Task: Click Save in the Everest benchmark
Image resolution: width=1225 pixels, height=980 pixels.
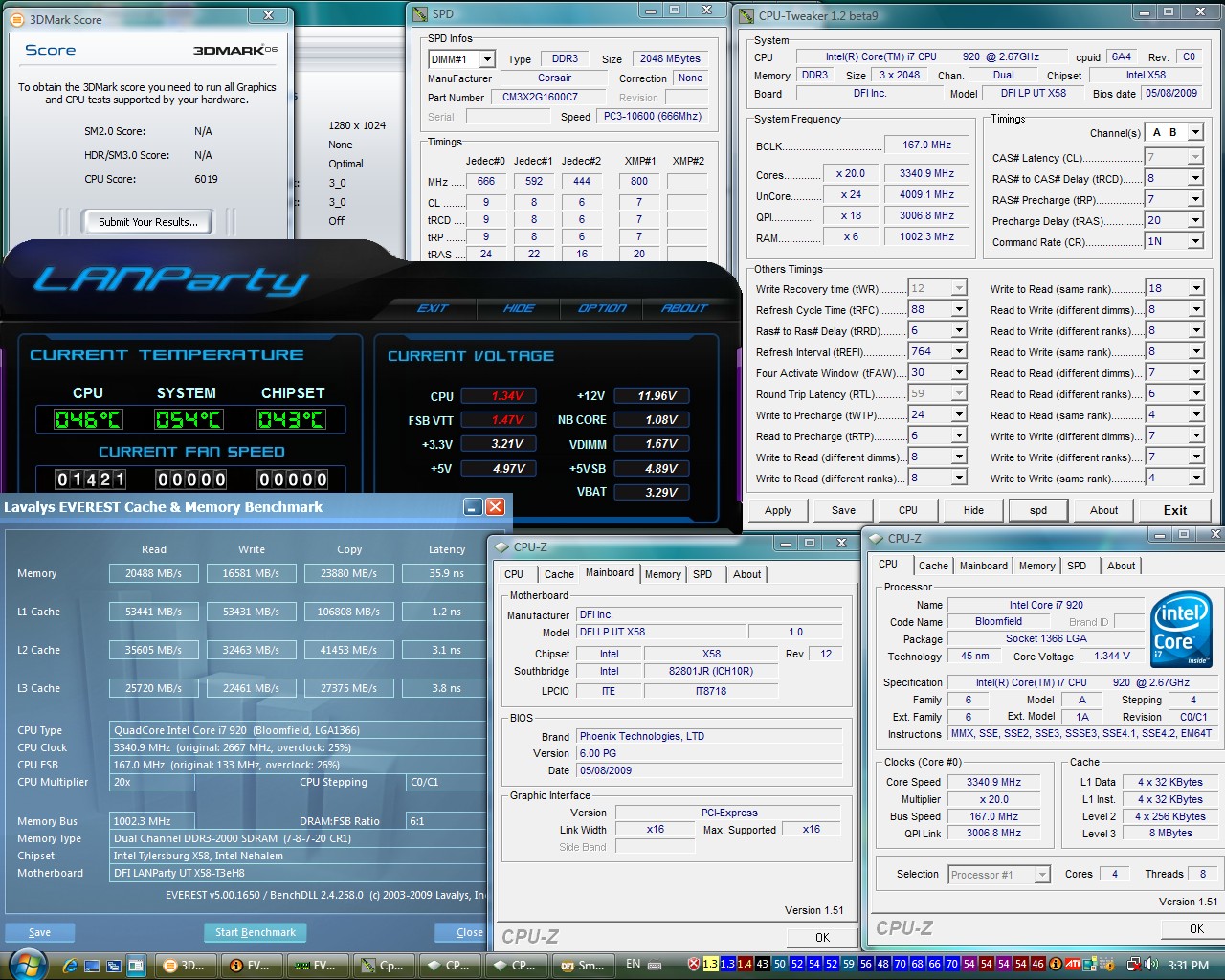Action: [40, 932]
